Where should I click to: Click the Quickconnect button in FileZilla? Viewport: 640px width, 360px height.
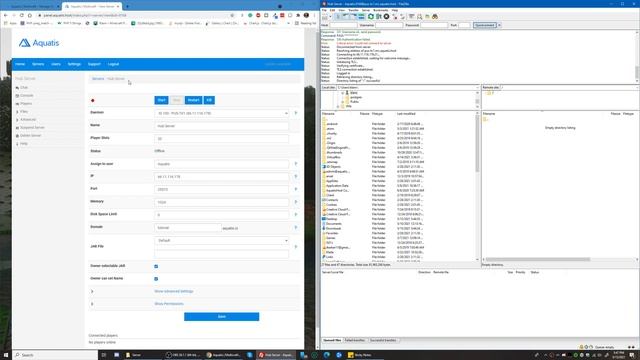click(x=485, y=25)
